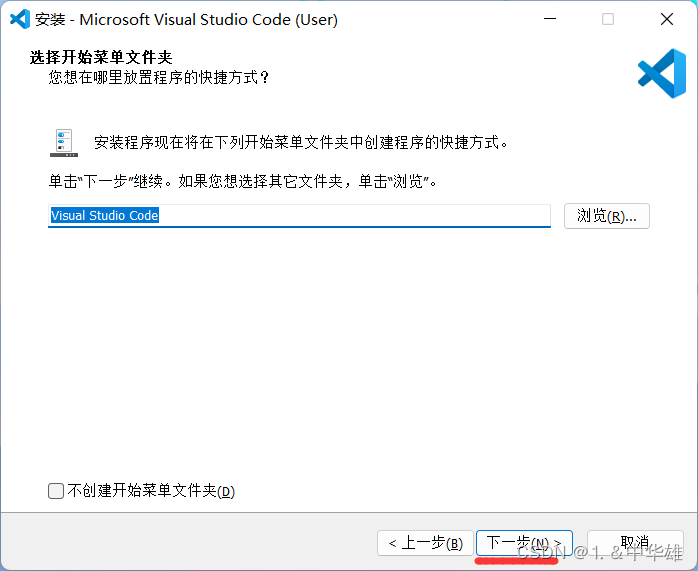Cancel setup with 取消 button
Screen dimensions: 698x571
pyautogui.click(x=635, y=543)
